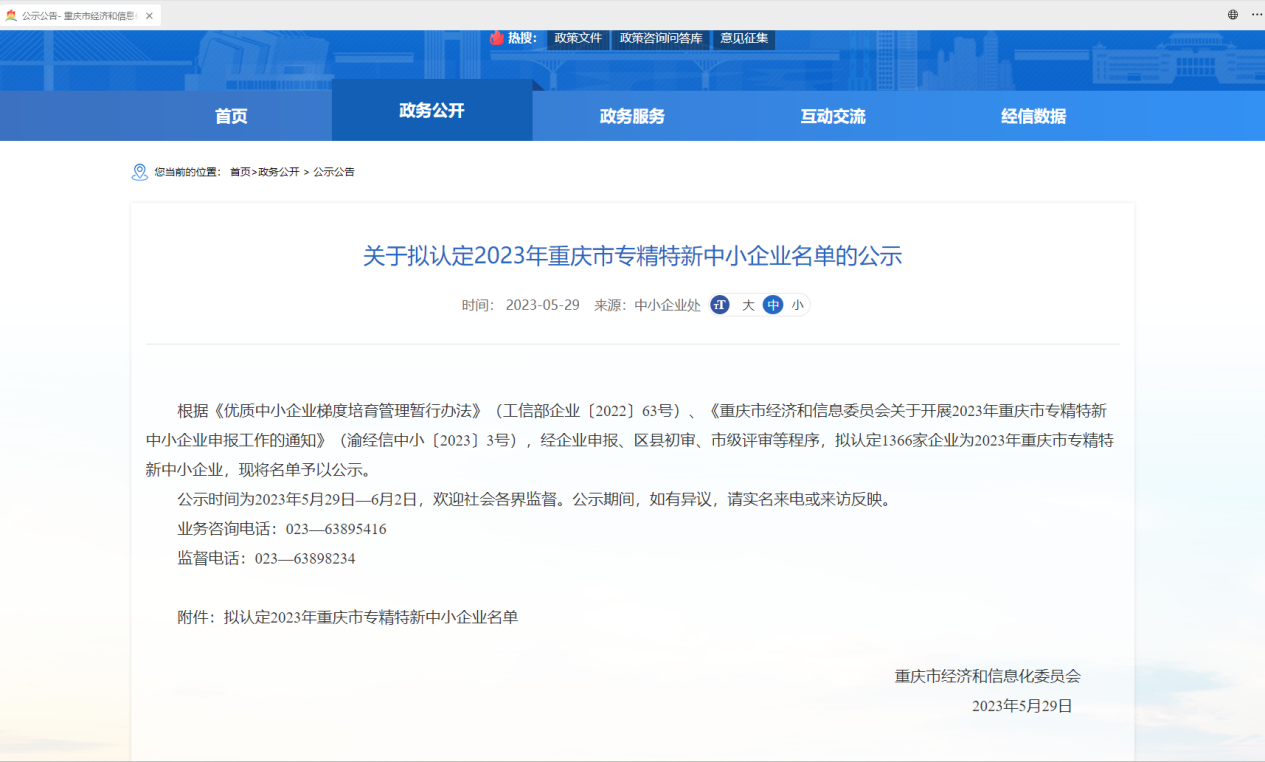Click the font size tT icon
The image size is (1265, 762).
coord(720,305)
